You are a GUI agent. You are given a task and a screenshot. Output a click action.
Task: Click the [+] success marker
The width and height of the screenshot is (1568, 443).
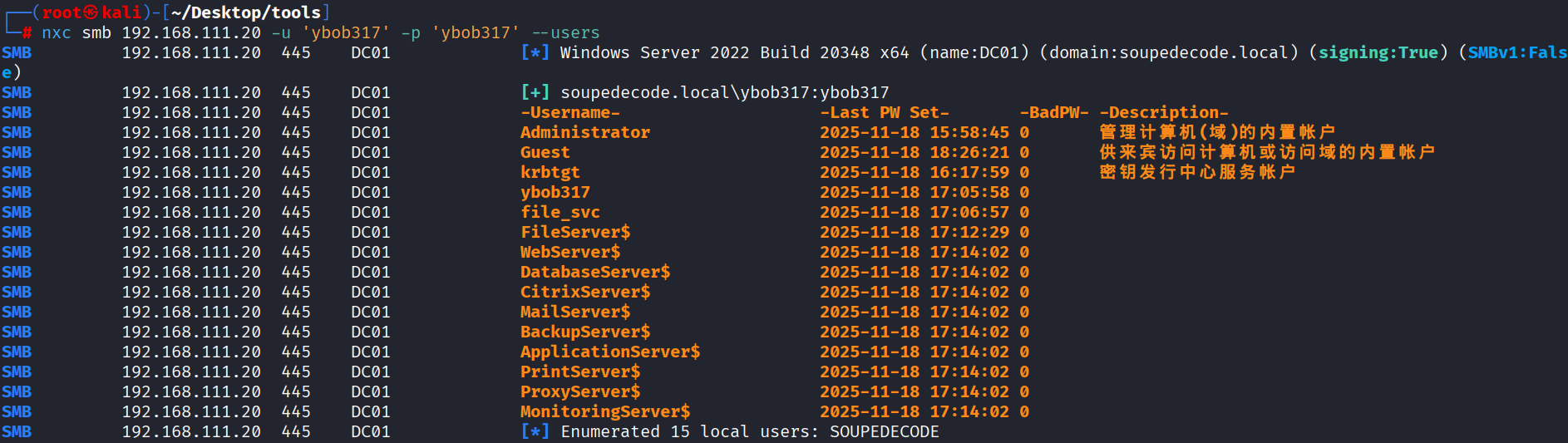(535, 92)
